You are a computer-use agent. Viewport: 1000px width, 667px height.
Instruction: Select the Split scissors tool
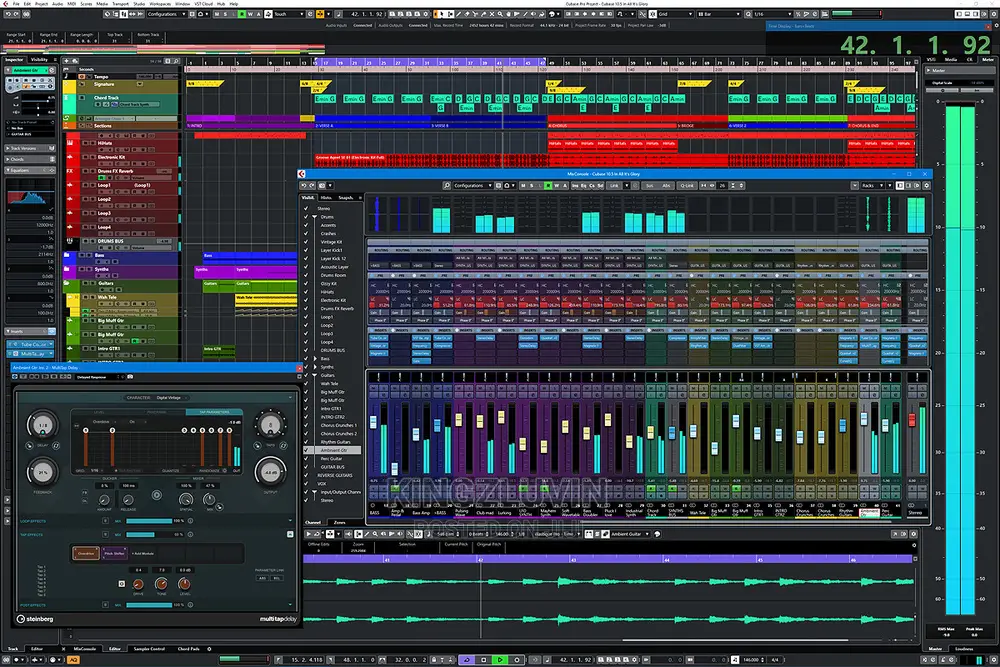475,14
